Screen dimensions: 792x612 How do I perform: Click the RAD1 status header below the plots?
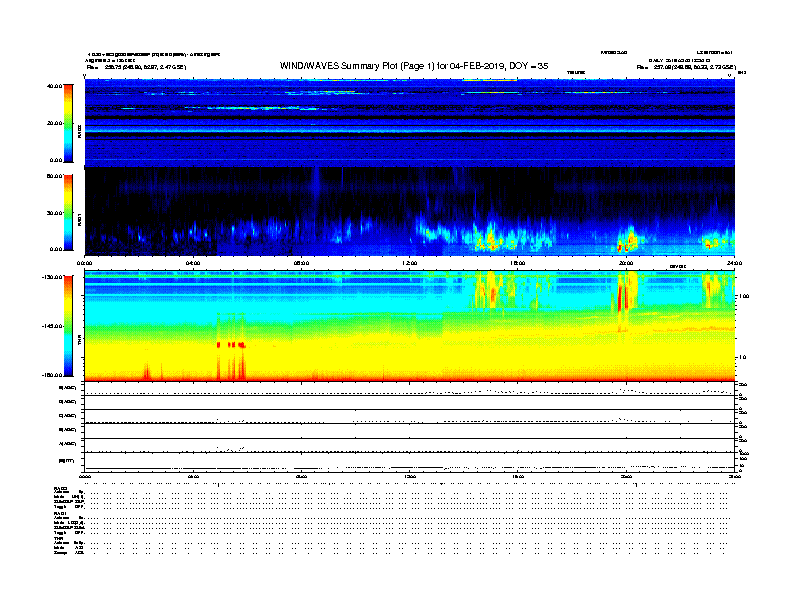60,514
